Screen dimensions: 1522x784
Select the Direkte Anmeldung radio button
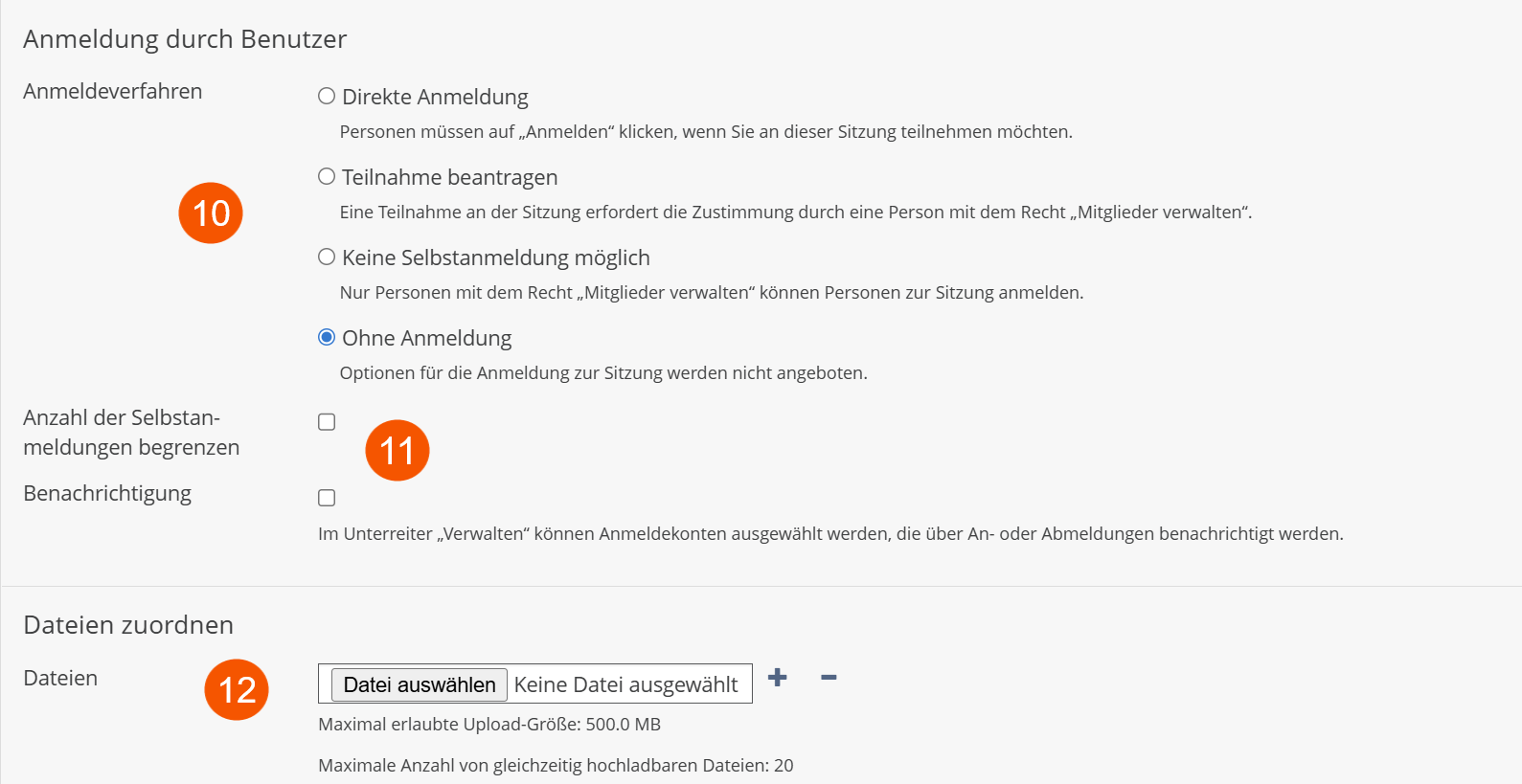(x=327, y=97)
